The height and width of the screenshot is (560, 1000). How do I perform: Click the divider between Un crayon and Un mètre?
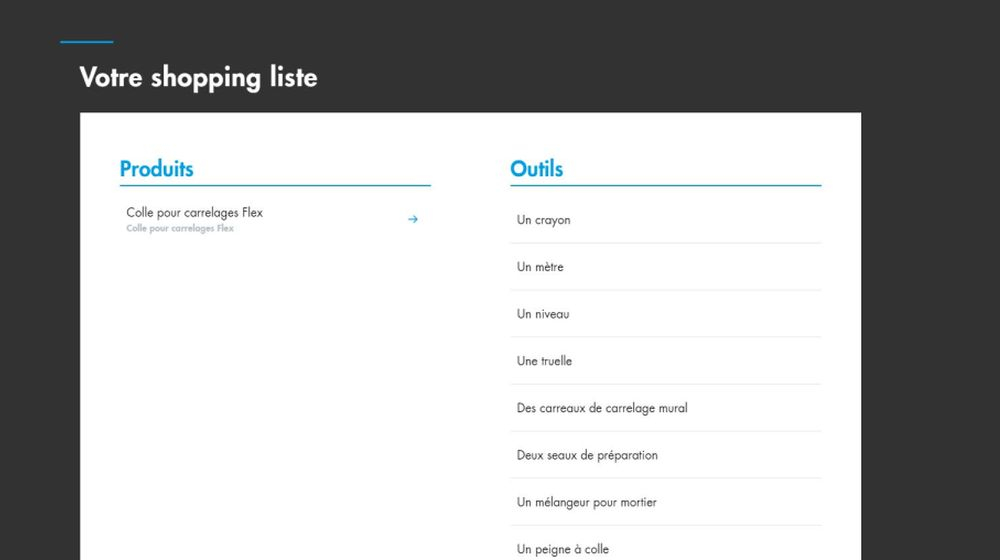pyautogui.click(x=666, y=243)
